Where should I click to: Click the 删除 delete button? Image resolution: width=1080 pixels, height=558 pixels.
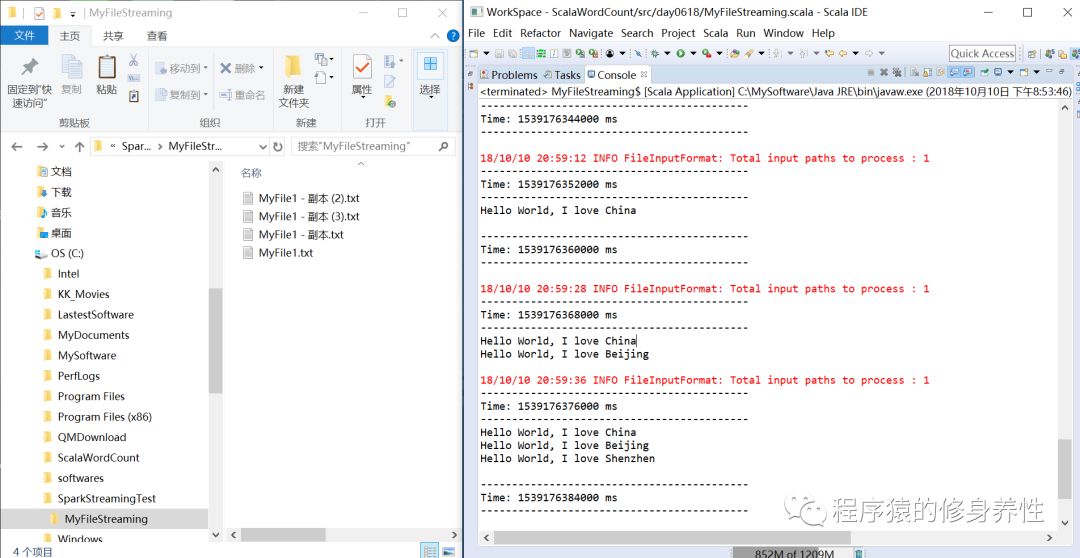[242, 68]
